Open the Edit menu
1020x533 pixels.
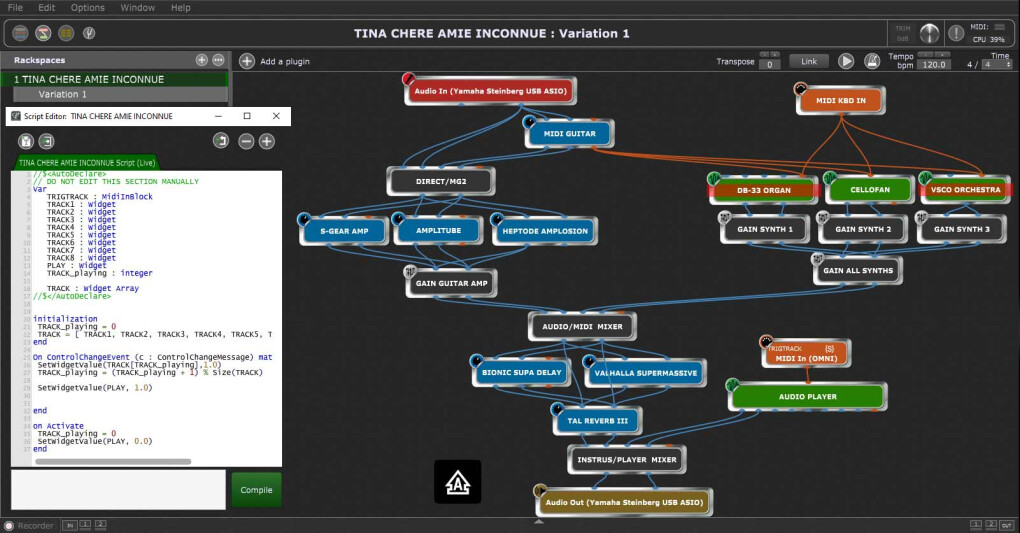[x=46, y=8]
